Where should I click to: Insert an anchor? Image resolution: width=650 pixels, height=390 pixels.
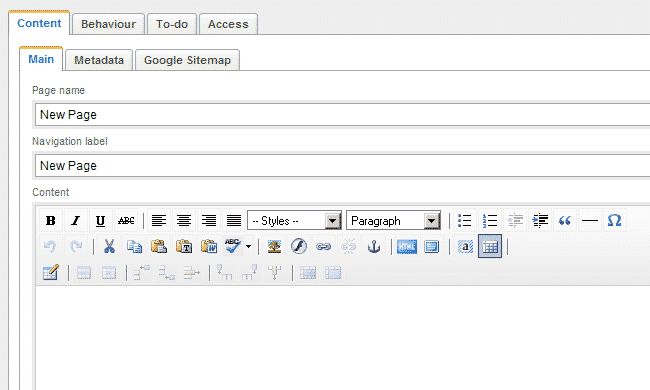point(374,247)
